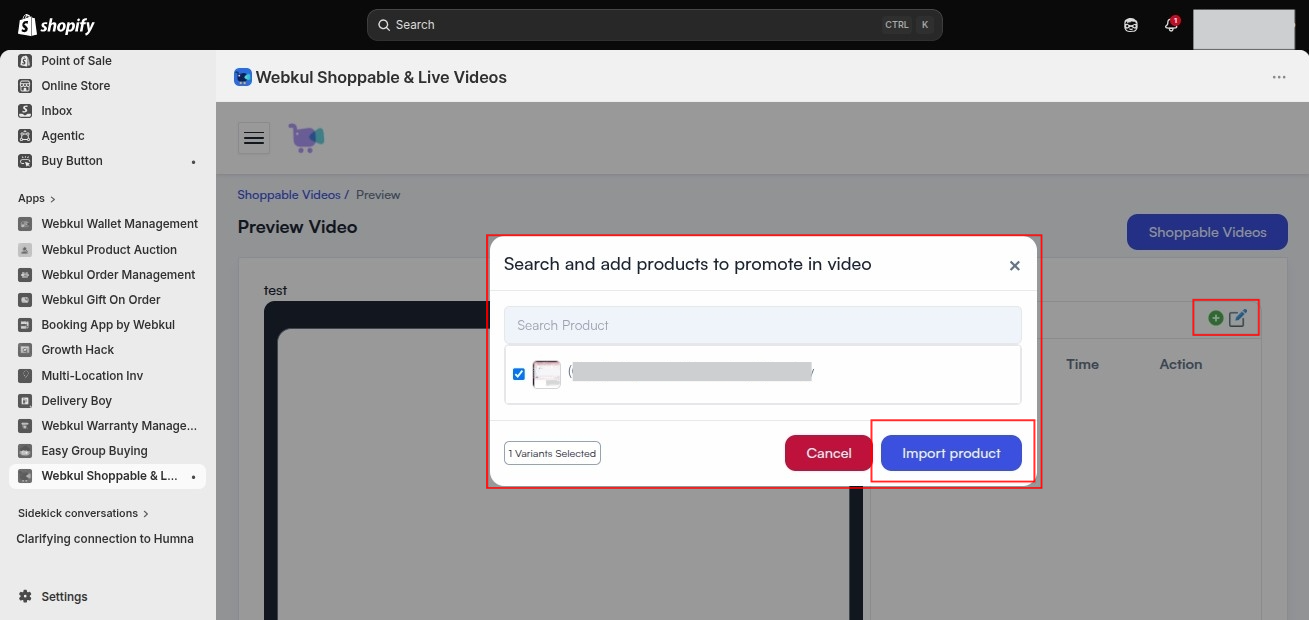The height and width of the screenshot is (620, 1309).
Task: Click the Cancel button
Action: click(x=829, y=453)
